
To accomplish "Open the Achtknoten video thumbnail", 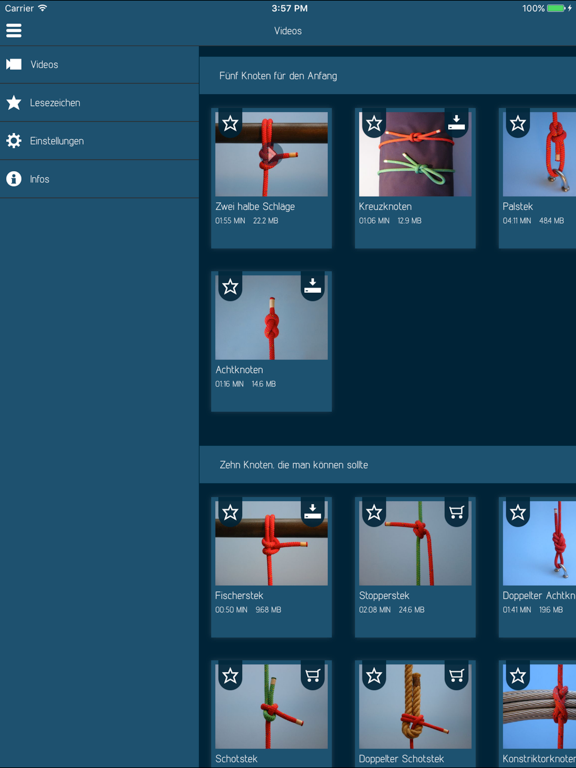I will point(271,317).
